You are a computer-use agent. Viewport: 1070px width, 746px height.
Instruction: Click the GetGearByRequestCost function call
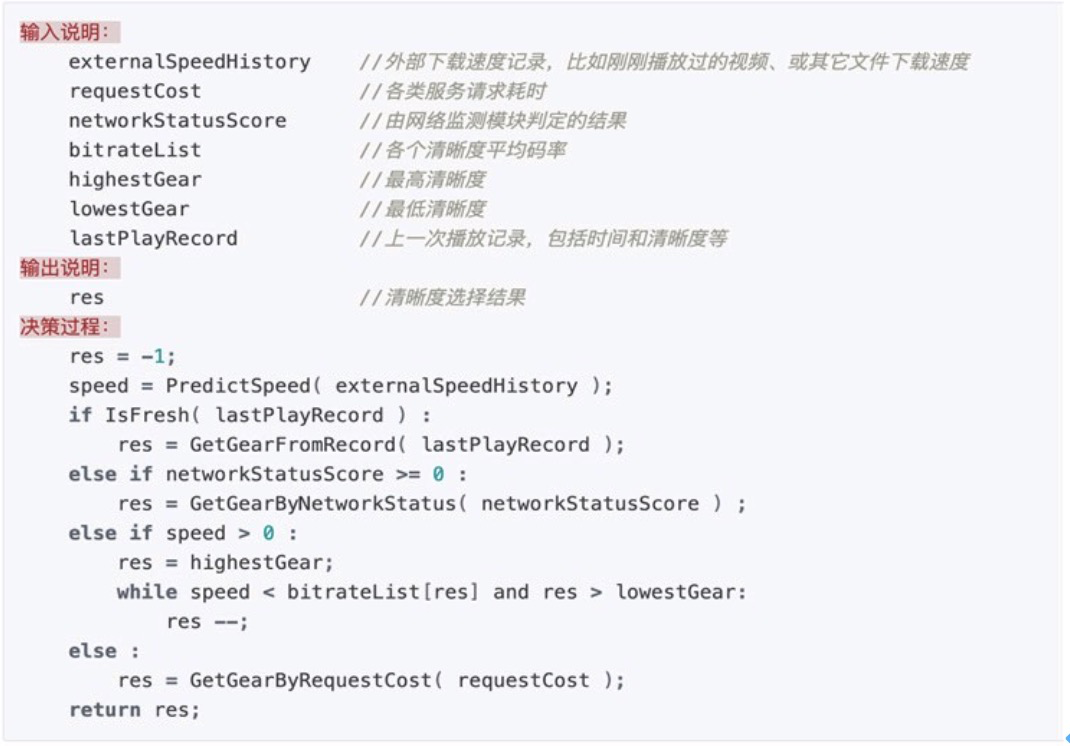point(310,681)
